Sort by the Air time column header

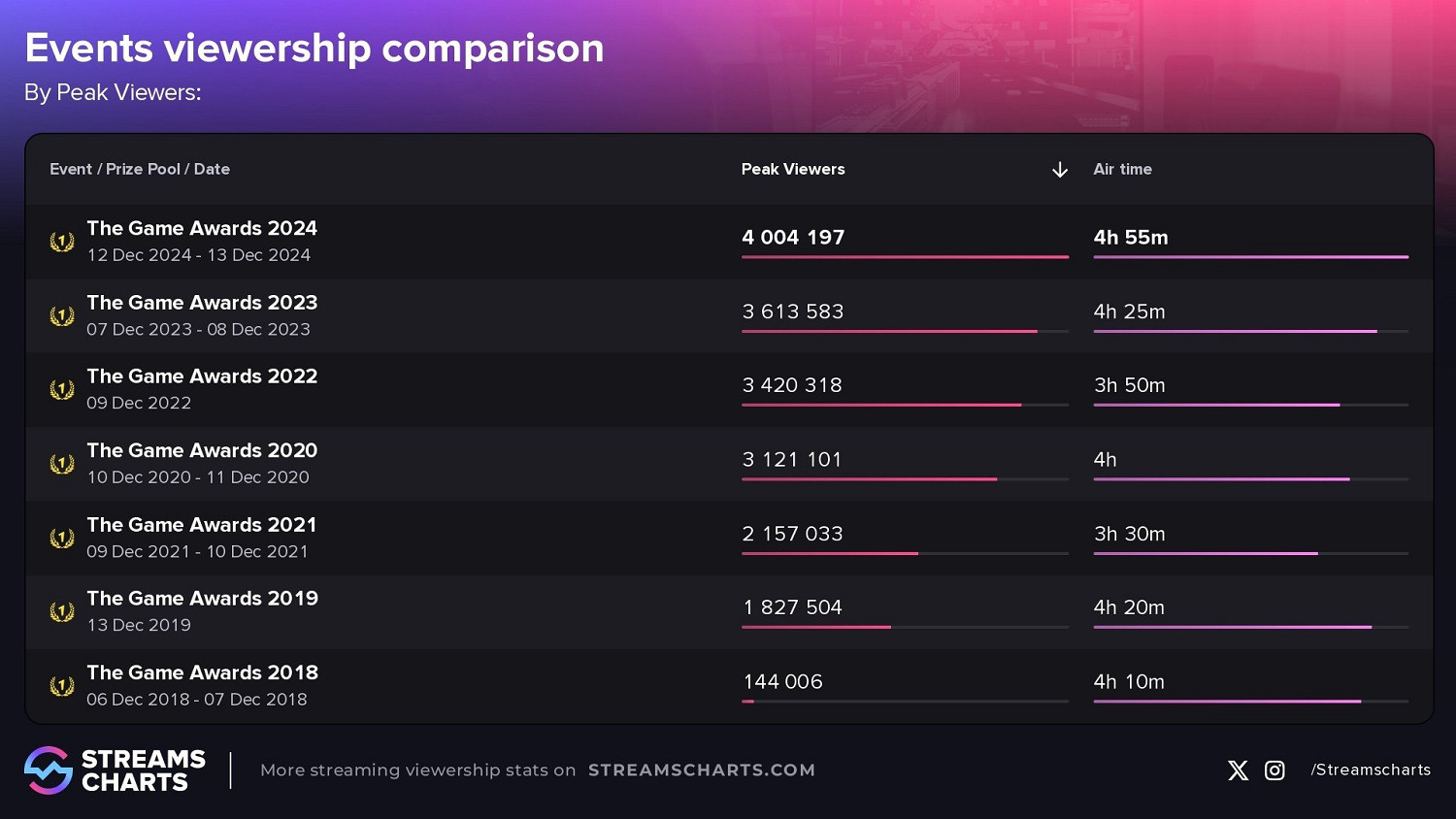(x=1122, y=169)
